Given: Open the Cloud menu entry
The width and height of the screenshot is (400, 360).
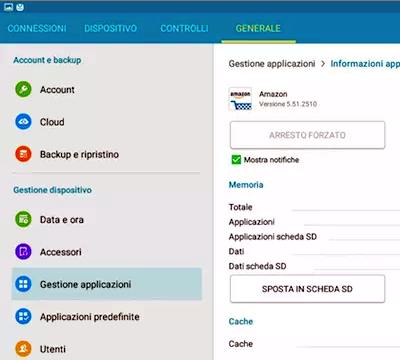Looking at the screenshot, I should [107, 122].
